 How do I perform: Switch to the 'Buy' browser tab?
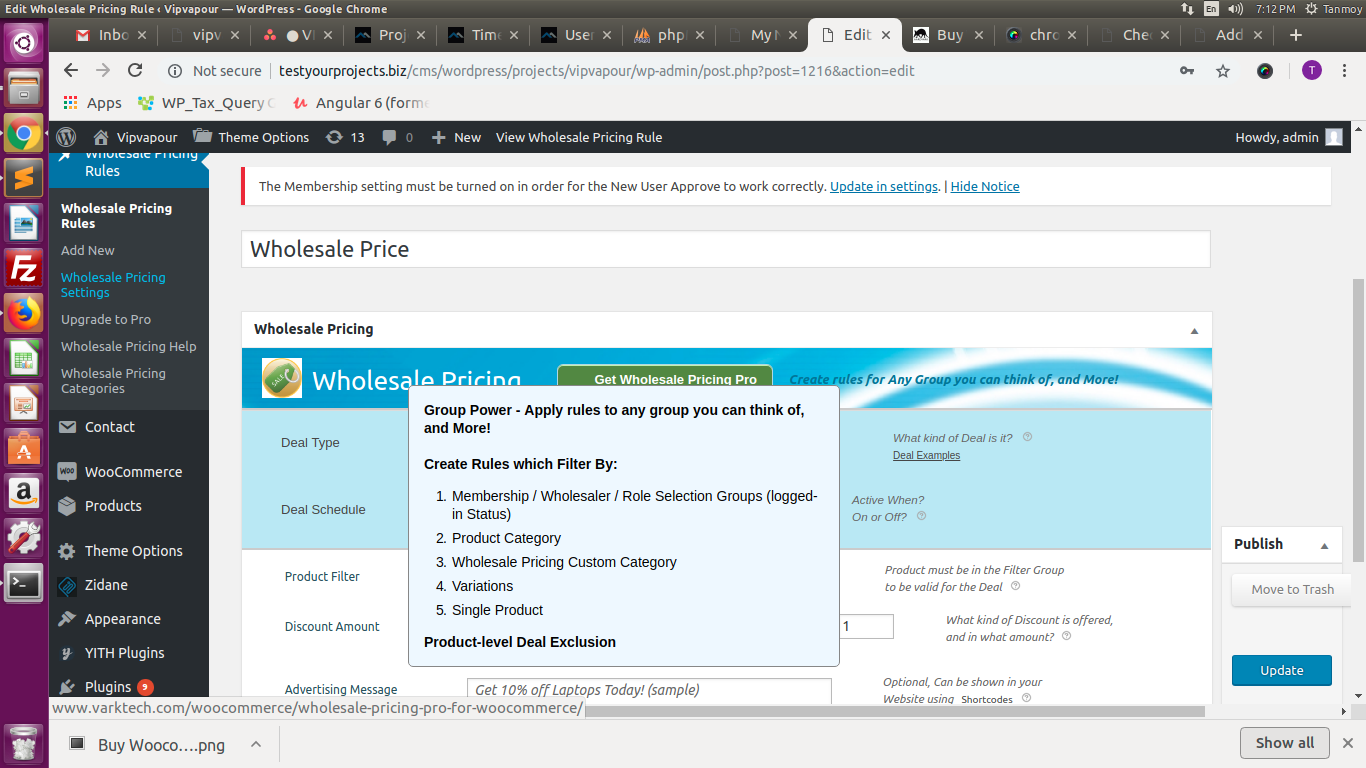click(x=949, y=35)
